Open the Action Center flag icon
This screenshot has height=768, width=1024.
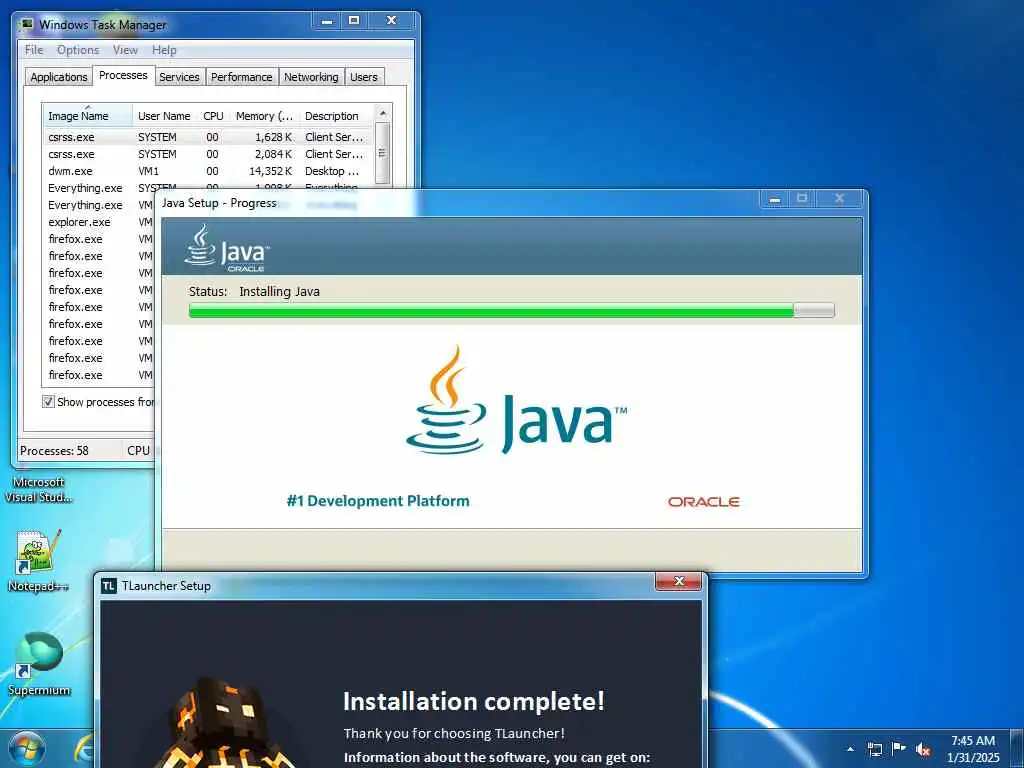click(899, 748)
